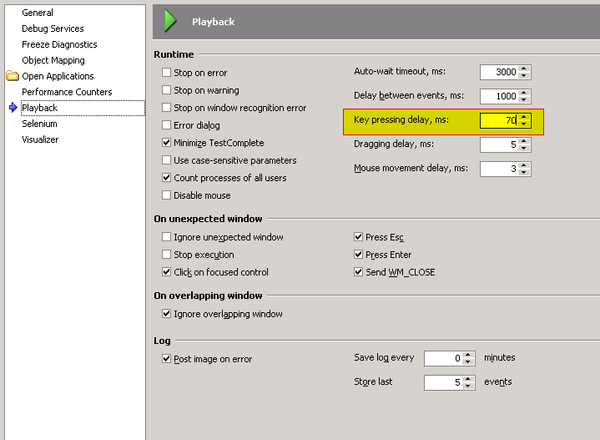Viewport: 600px width, 440px height.
Task: Decrease Delay between events value
Action: pos(524,100)
